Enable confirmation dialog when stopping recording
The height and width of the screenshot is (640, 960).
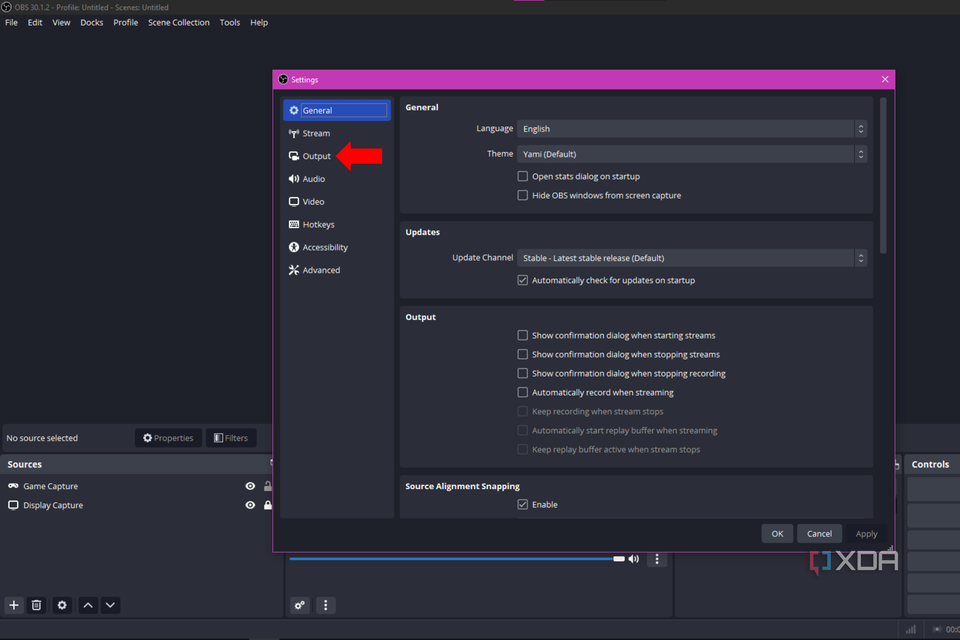tap(522, 373)
